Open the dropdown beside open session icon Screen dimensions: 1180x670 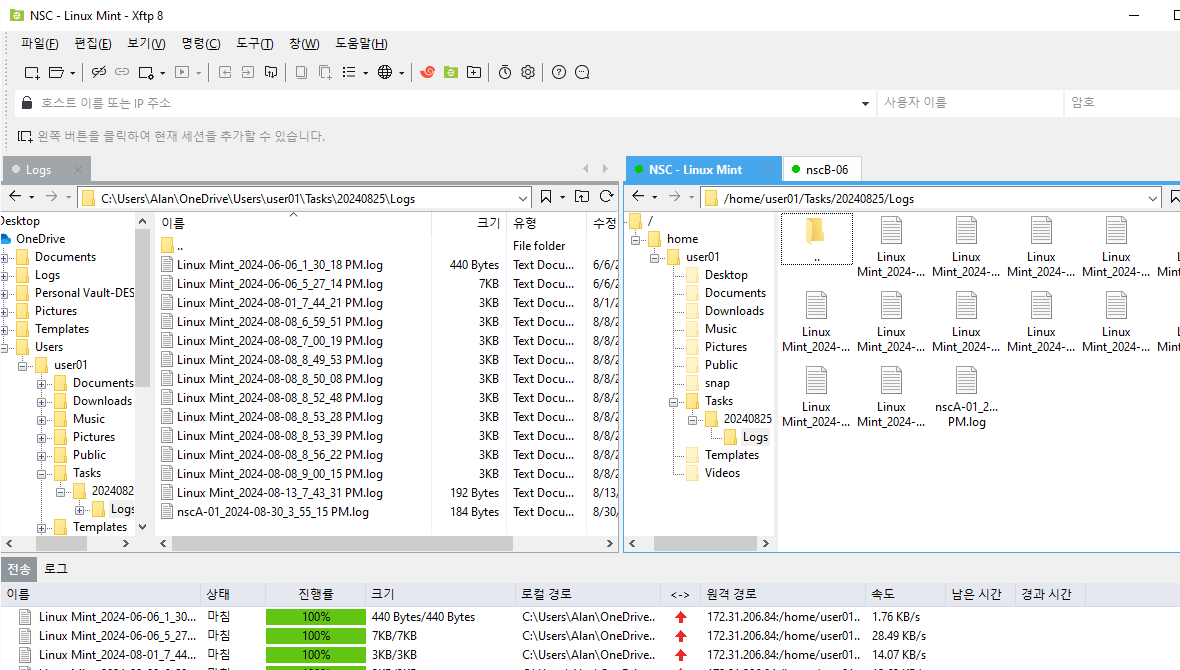[x=72, y=73]
